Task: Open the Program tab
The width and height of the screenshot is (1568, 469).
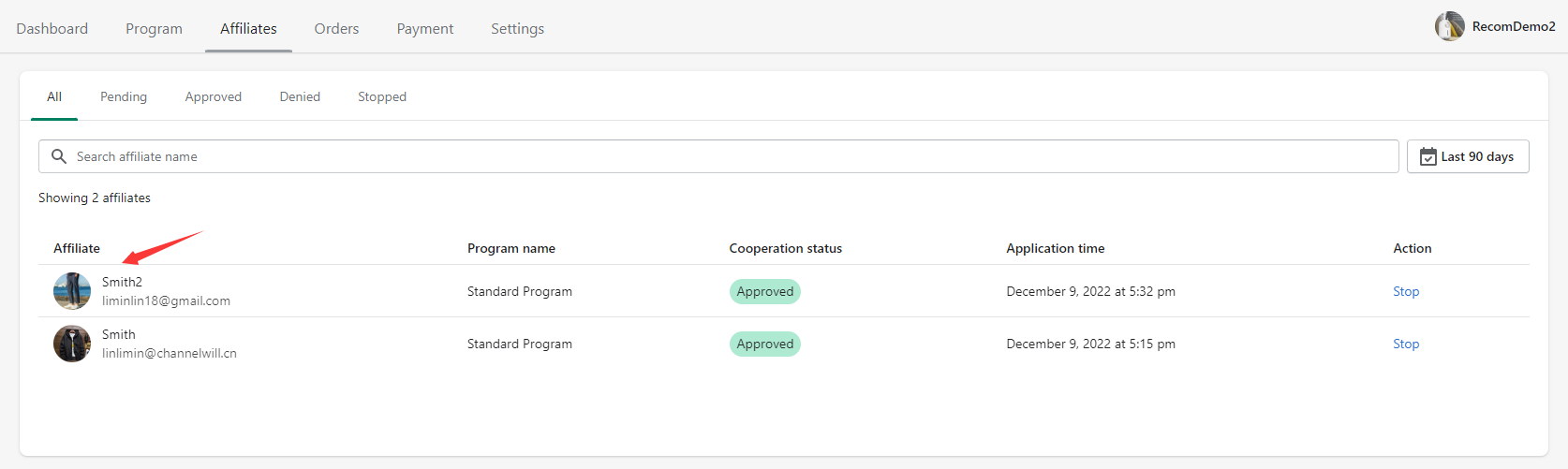Action: [154, 29]
